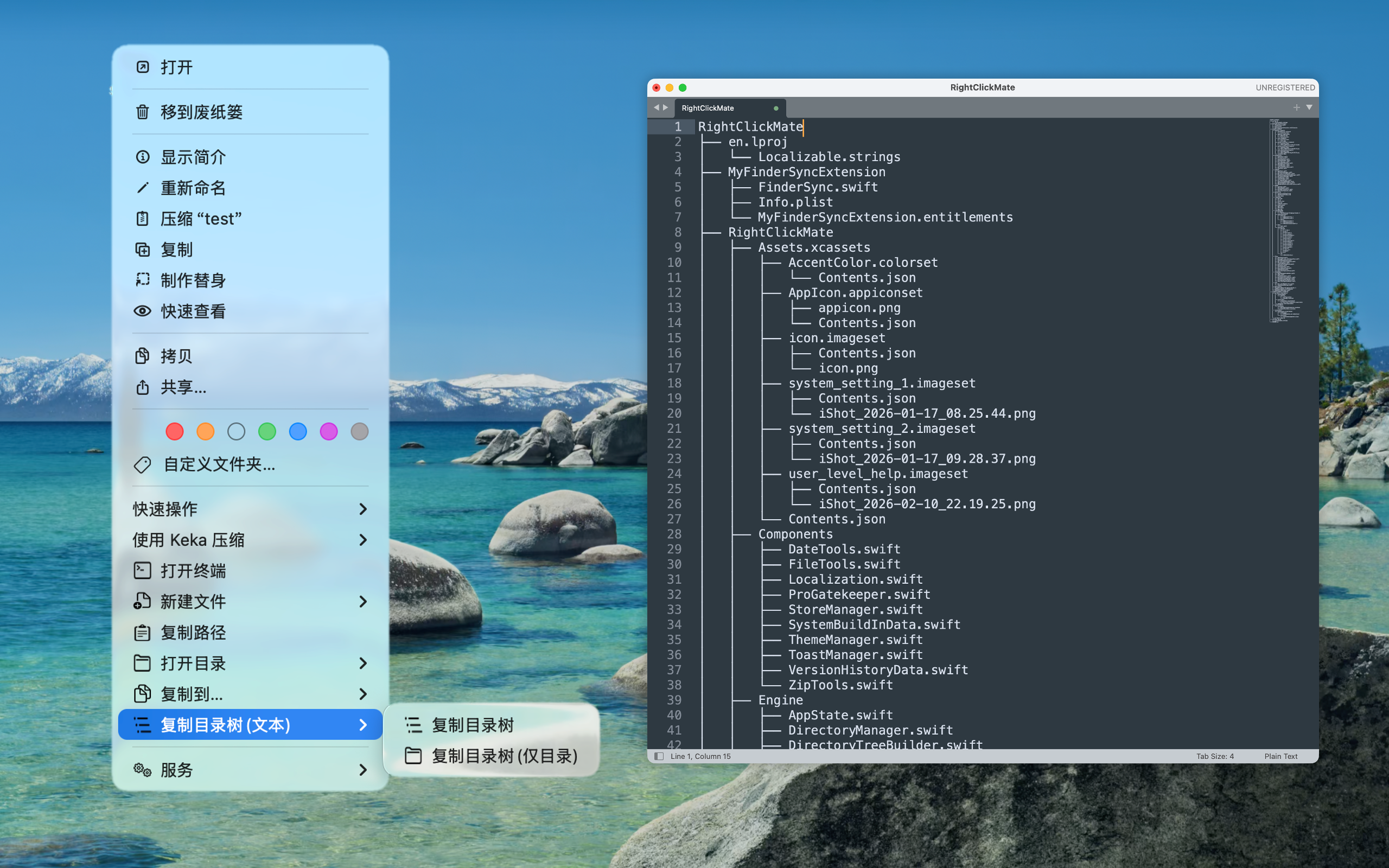Image resolution: width=1389 pixels, height=868 pixels.
Task: Click the copy icon next to 拷贝
Action: (x=142, y=356)
